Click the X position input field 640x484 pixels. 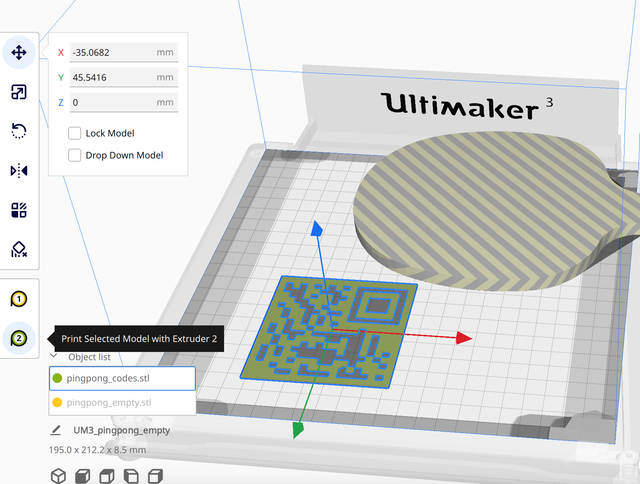[124, 52]
